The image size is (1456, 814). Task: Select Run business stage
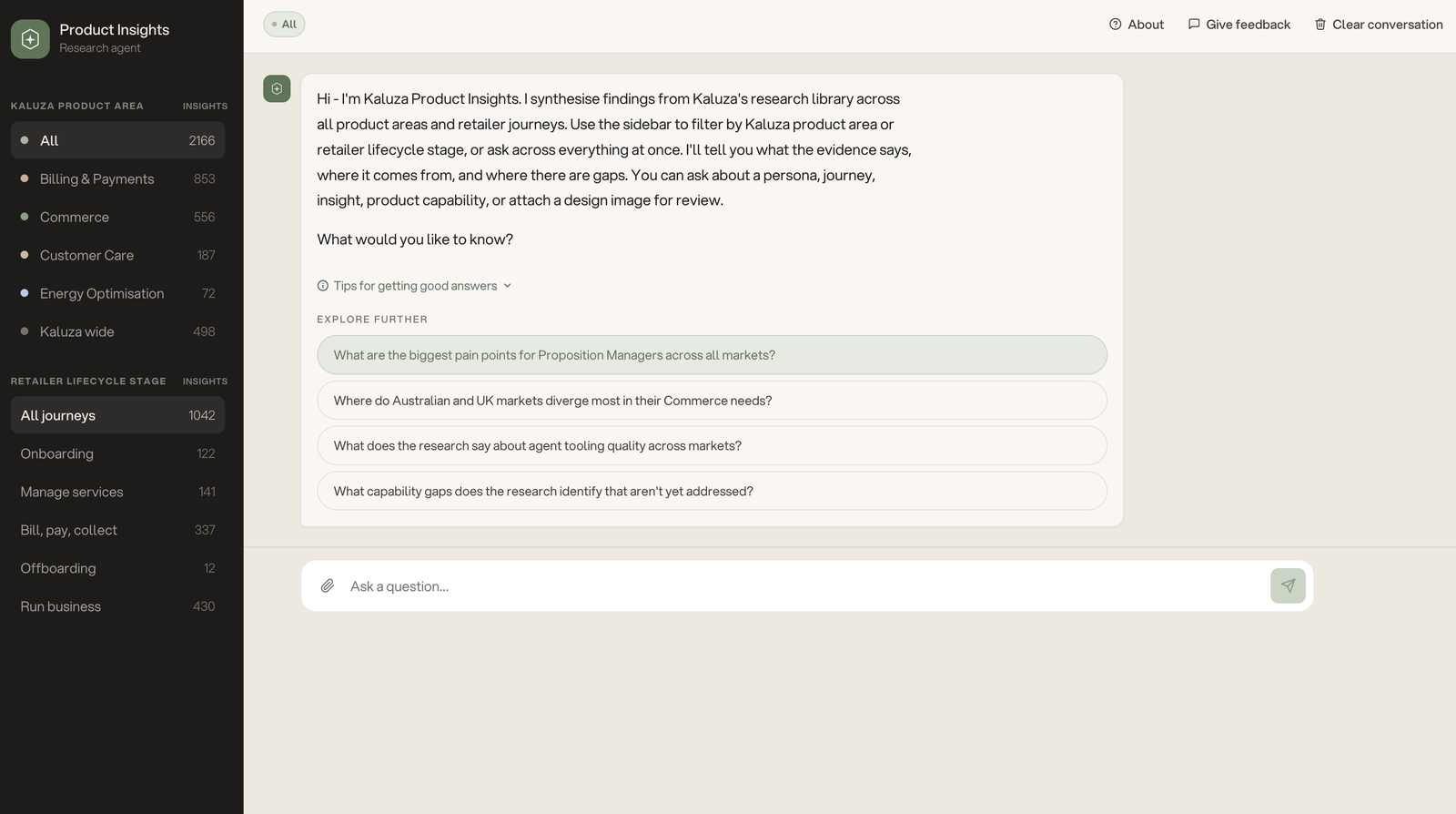click(117, 606)
